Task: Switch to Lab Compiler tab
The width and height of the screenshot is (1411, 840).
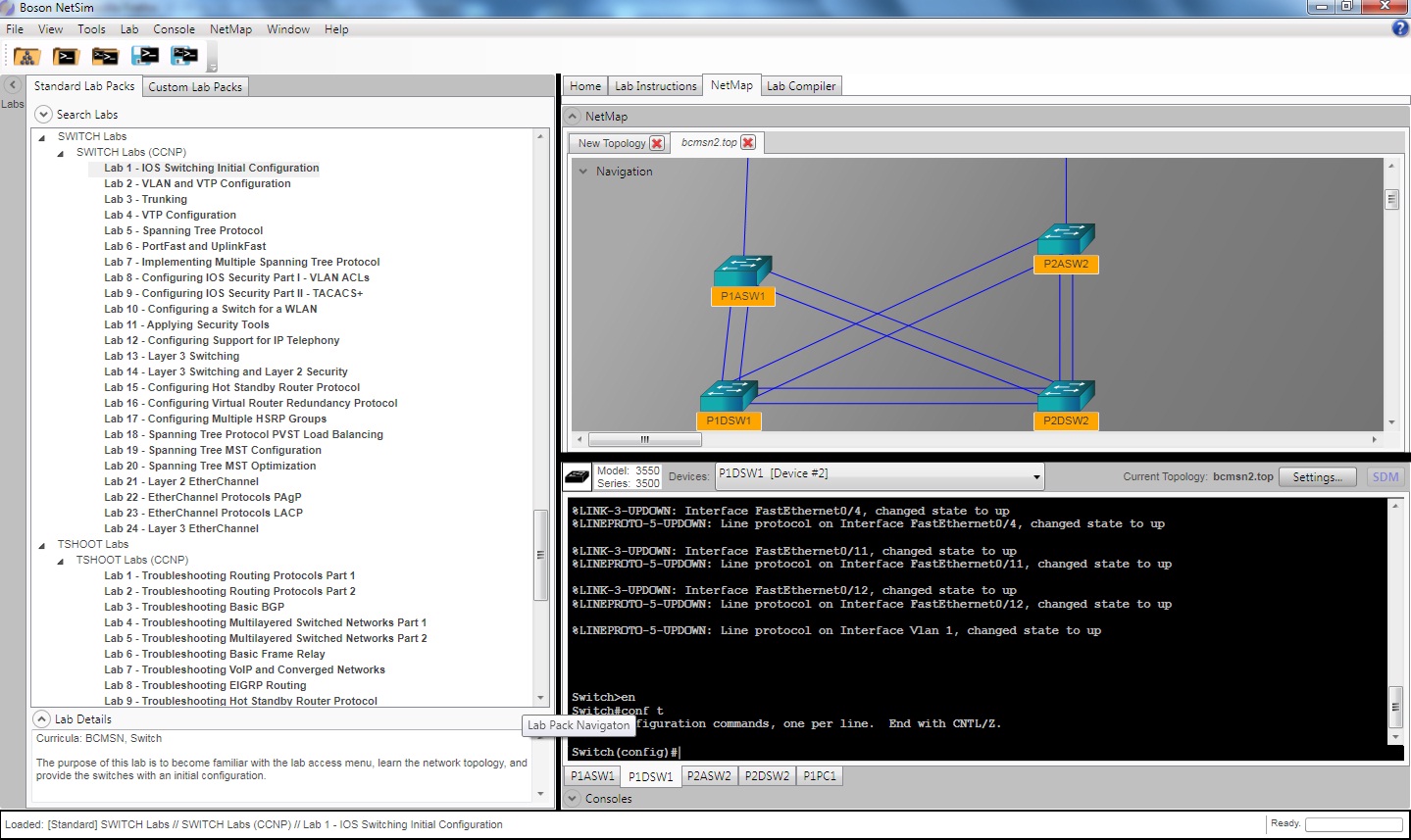Action: [801, 86]
